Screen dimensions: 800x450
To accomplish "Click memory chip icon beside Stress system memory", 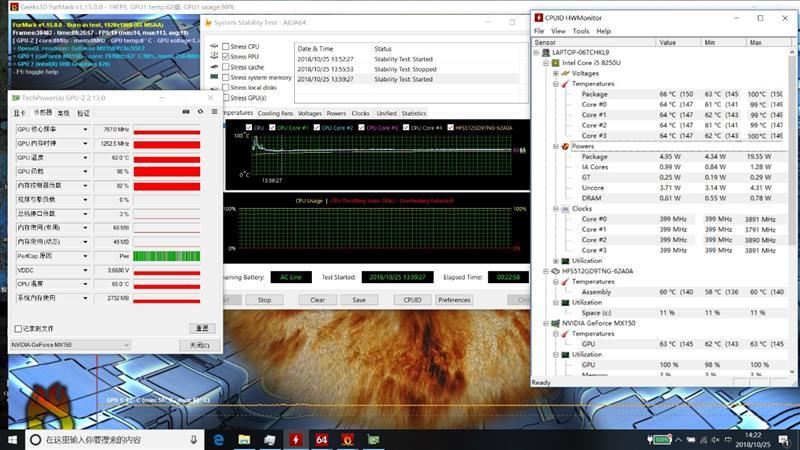I will tap(214, 77).
